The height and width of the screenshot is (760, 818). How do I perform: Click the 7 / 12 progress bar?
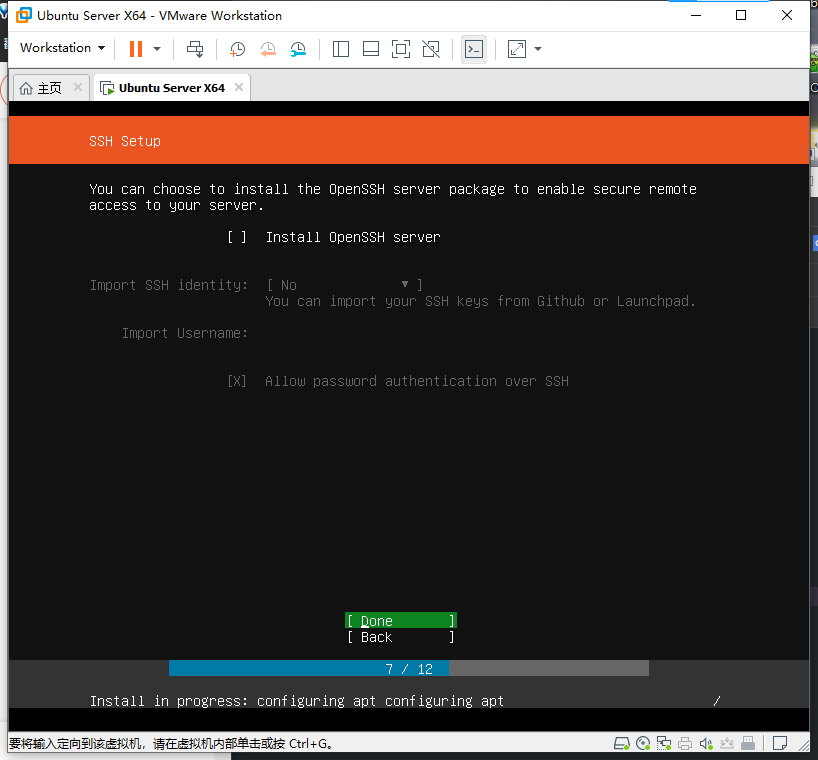point(409,669)
